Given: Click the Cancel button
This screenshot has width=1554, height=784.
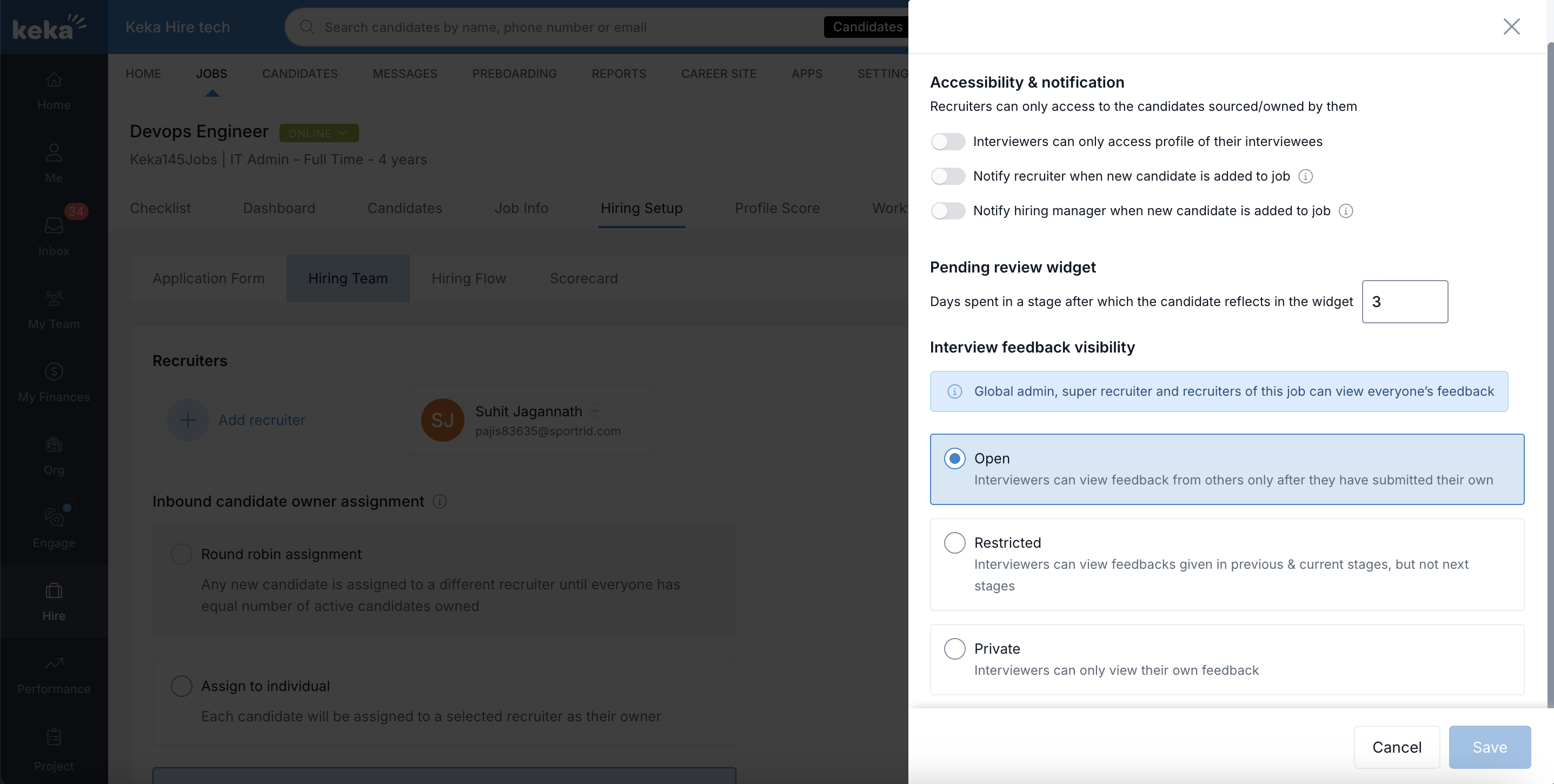Looking at the screenshot, I should pyautogui.click(x=1396, y=747).
